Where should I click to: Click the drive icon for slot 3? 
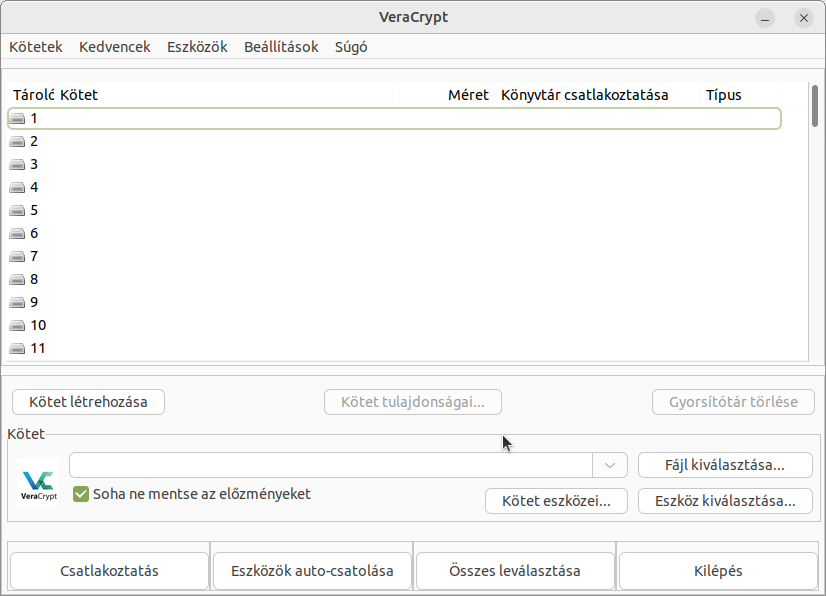17,164
